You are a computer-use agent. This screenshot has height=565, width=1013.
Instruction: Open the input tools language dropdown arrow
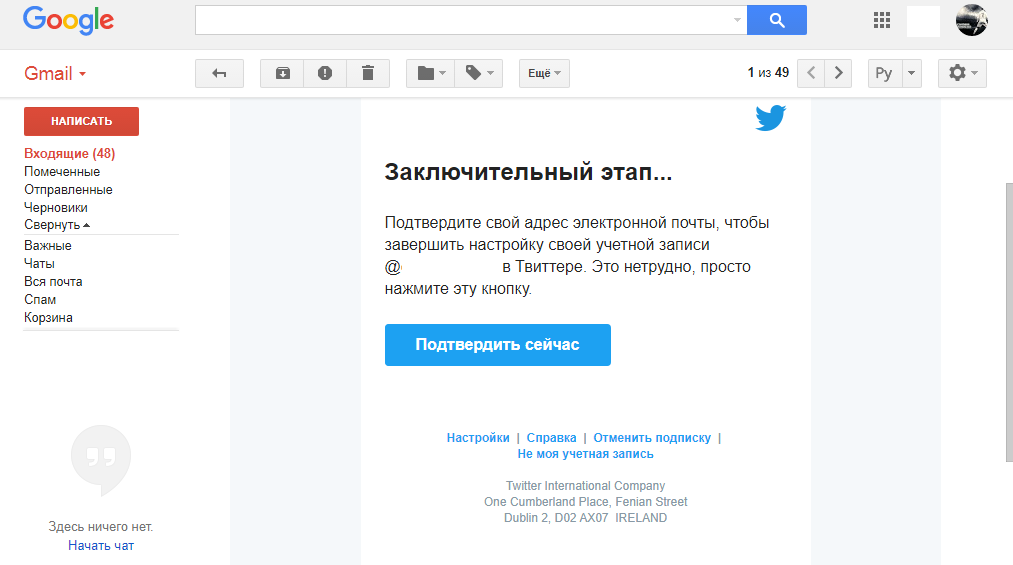point(912,73)
